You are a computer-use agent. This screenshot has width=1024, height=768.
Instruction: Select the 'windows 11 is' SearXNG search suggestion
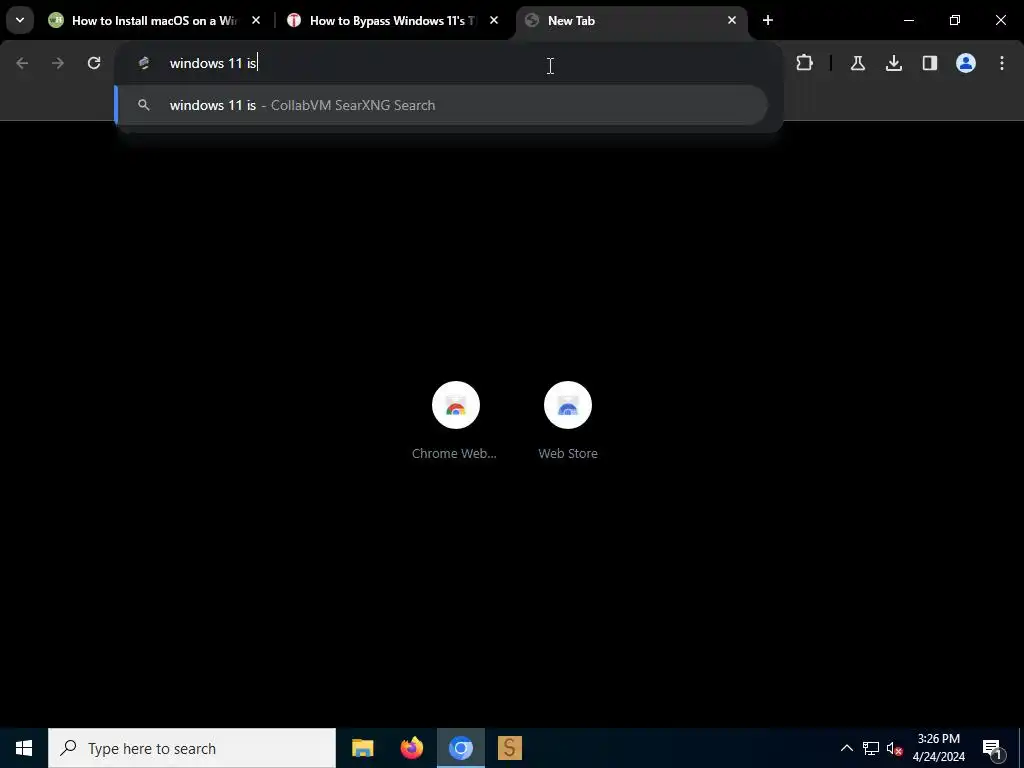[x=441, y=105]
